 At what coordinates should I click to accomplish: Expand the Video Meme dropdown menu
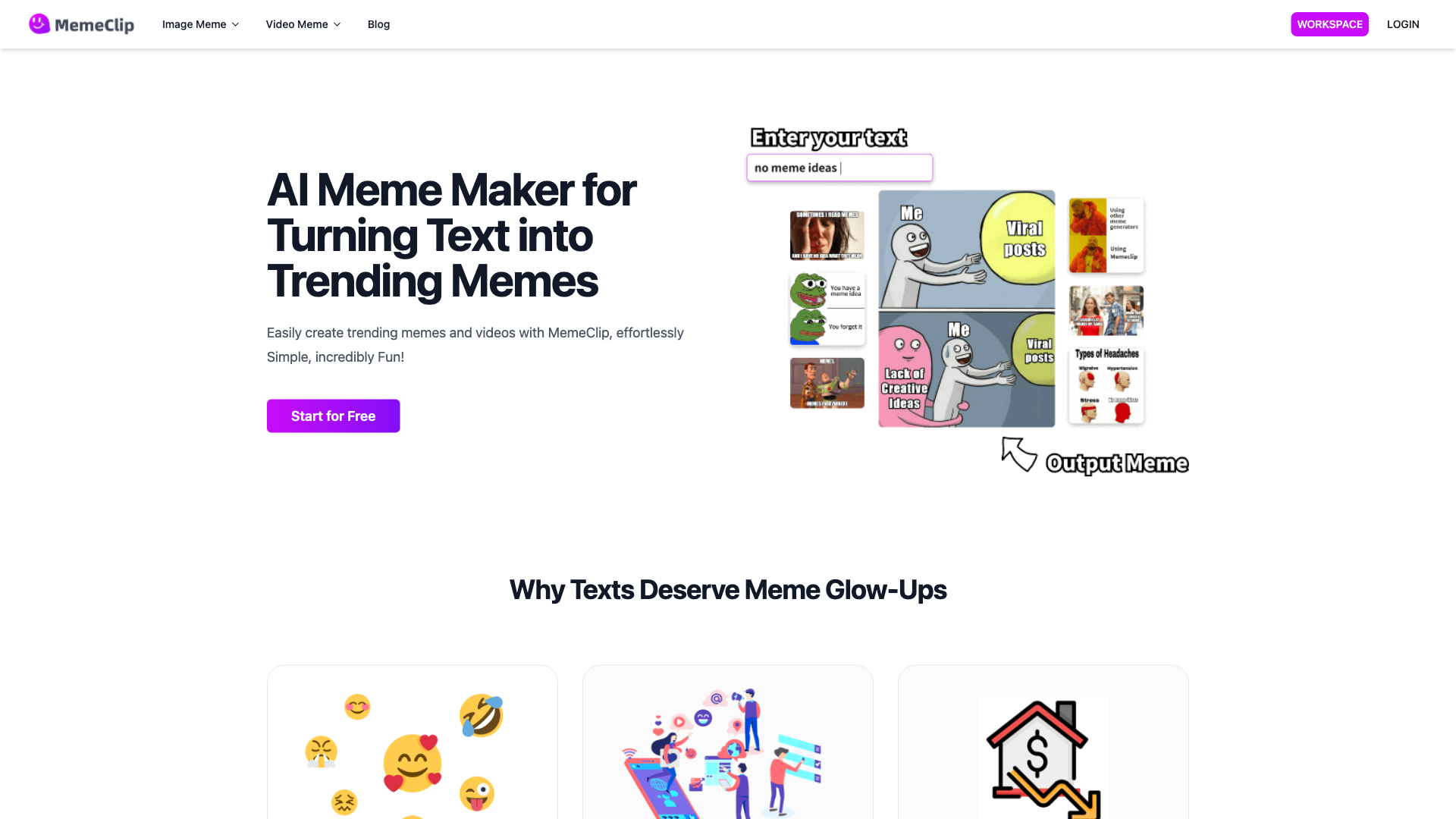[x=303, y=24]
